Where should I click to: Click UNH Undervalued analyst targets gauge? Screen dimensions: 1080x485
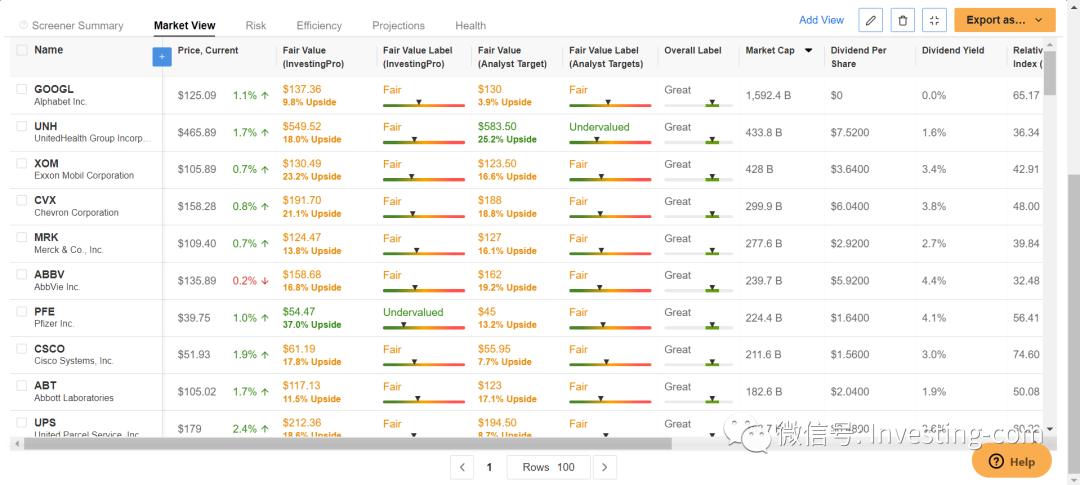click(x=610, y=141)
